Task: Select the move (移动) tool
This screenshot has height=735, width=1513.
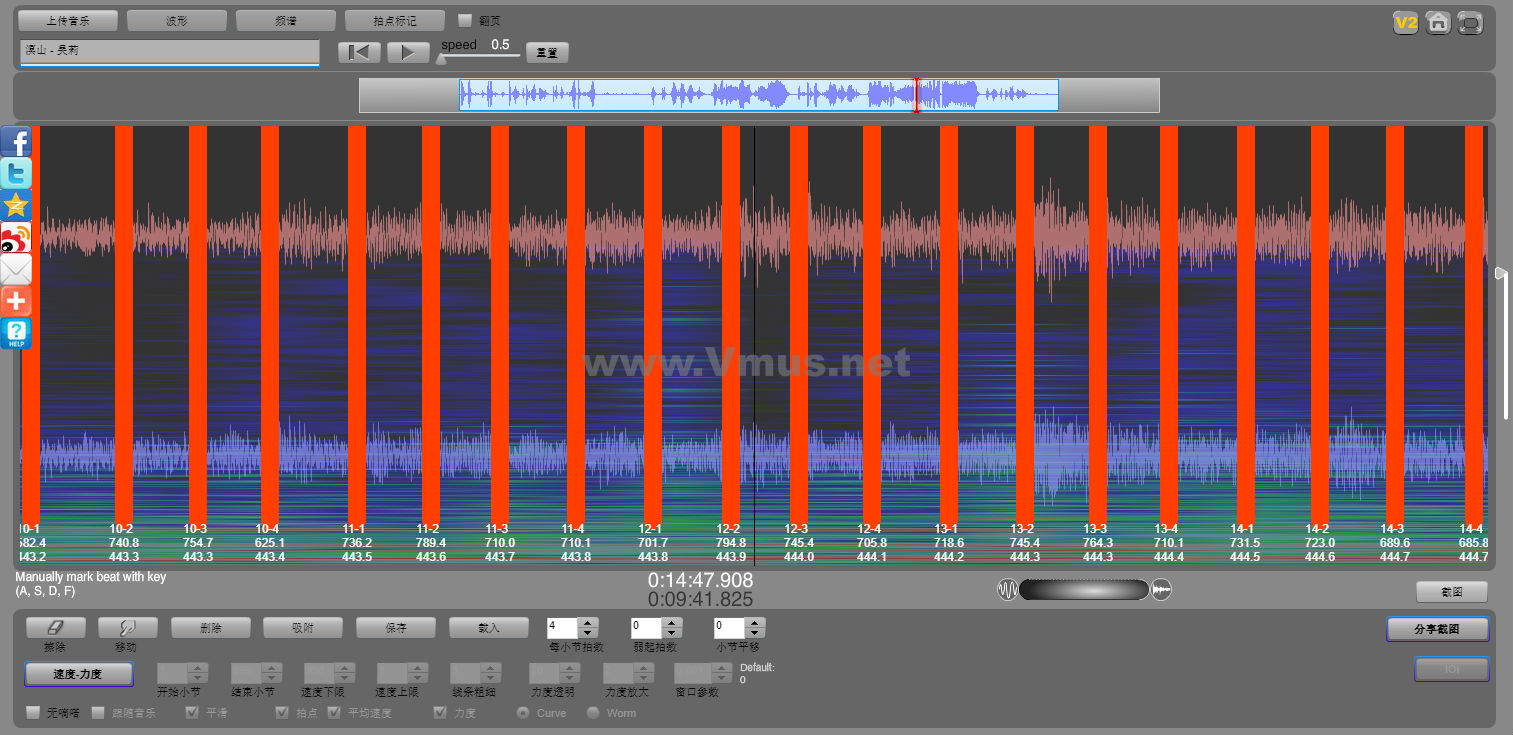Action: 126,627
